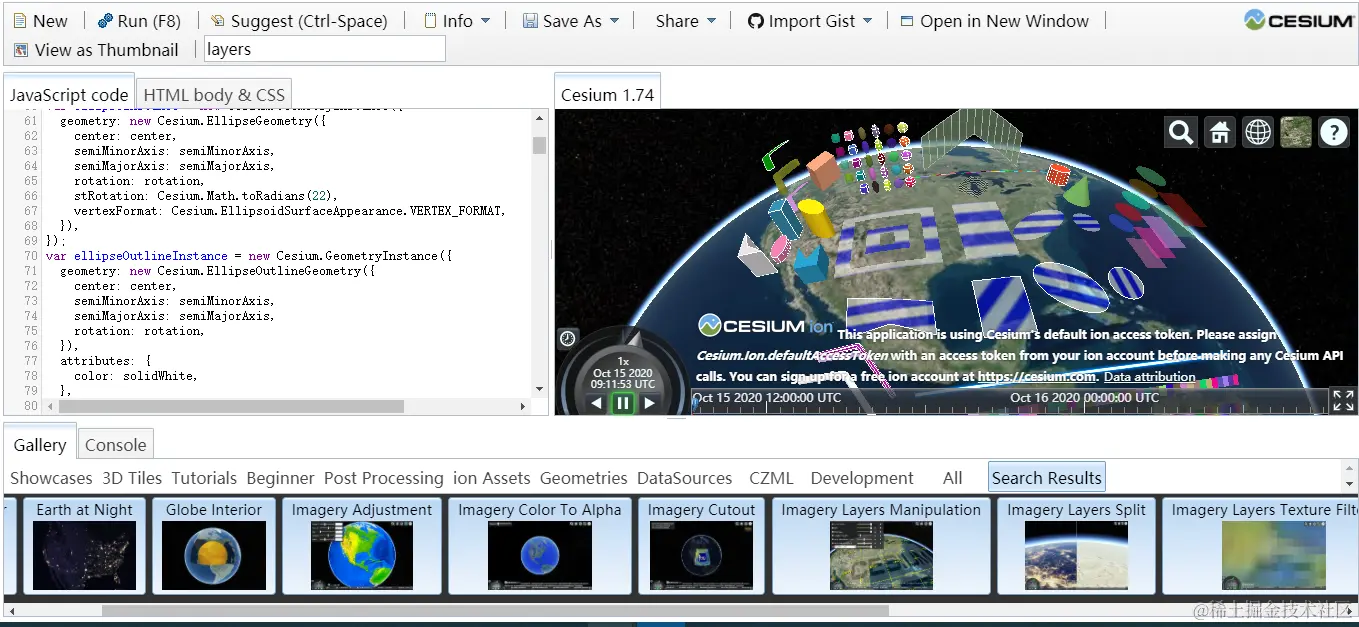Image resolution: width=1359 pixels, height=627 pixels.
Task: Click View as Thumbnail
Action: [96, 50]
